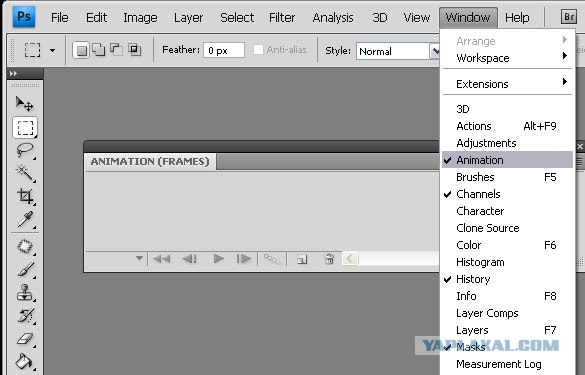The height and width of the screenshot is (375, 585).
Task: Play the animation
Action: click(218, 258)
